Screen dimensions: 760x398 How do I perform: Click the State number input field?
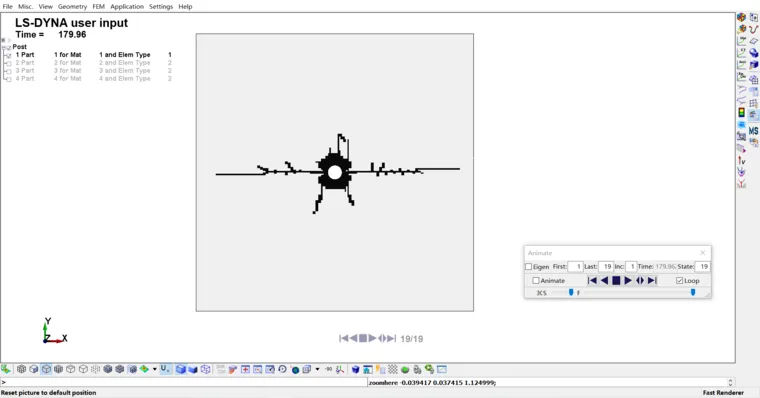[x=702, y=267]
